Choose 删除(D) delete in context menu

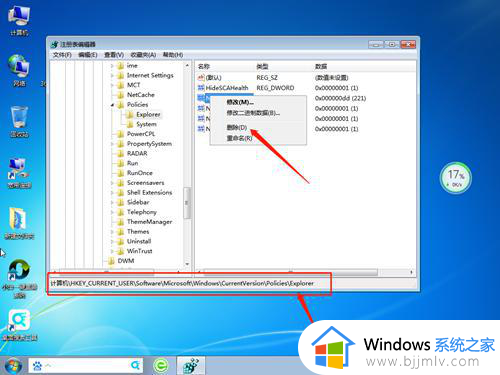click(x=237, y=127)
